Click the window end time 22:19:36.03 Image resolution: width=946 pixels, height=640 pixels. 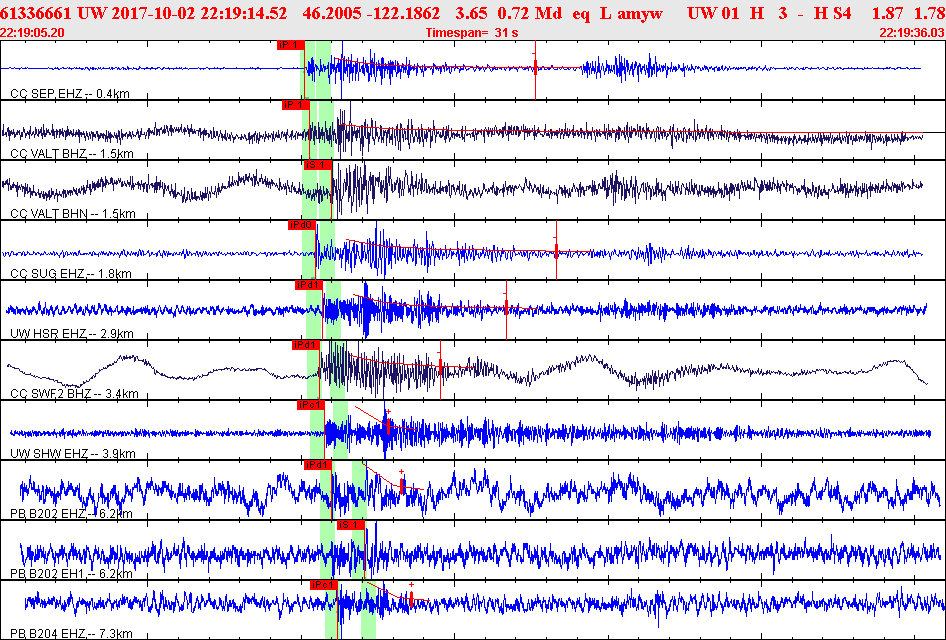coord(912,33)
